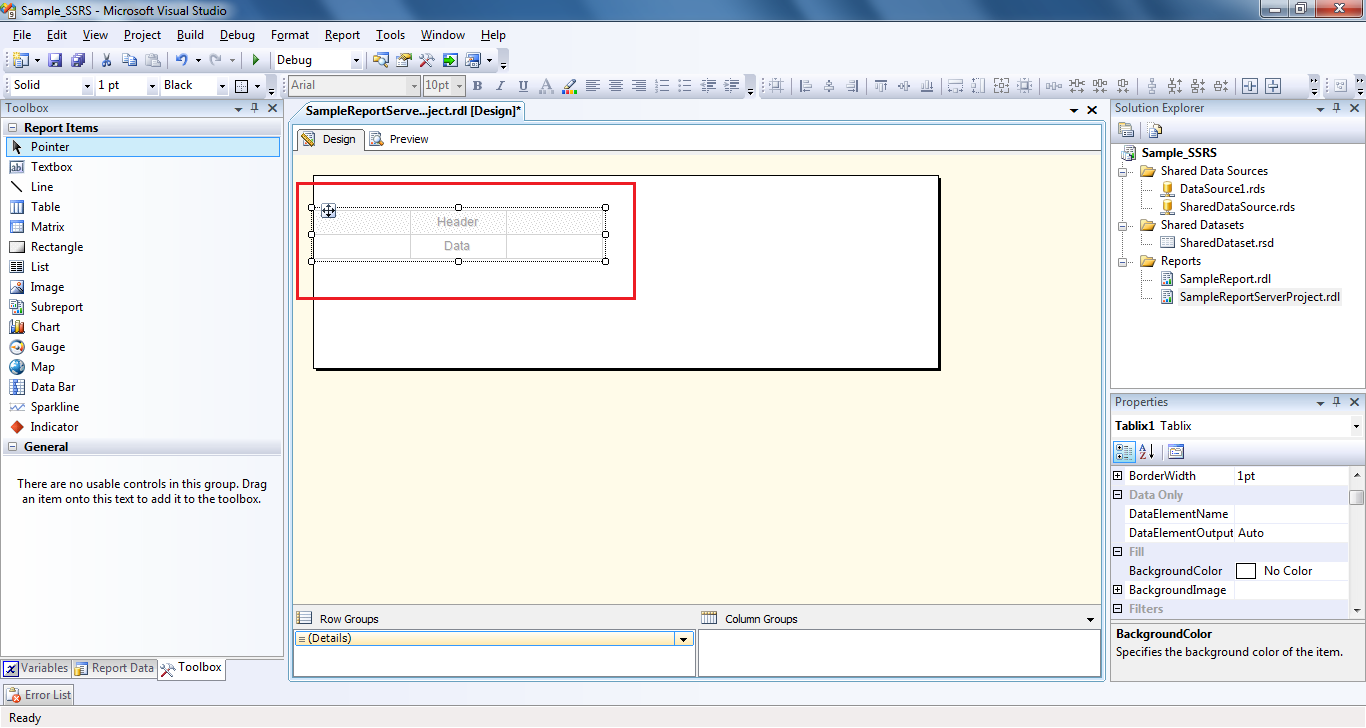Image resolution: width=1366 pixels, height=728 pixels.
Task: Expand the BorderWidth property
Action: pos(1118,476)
